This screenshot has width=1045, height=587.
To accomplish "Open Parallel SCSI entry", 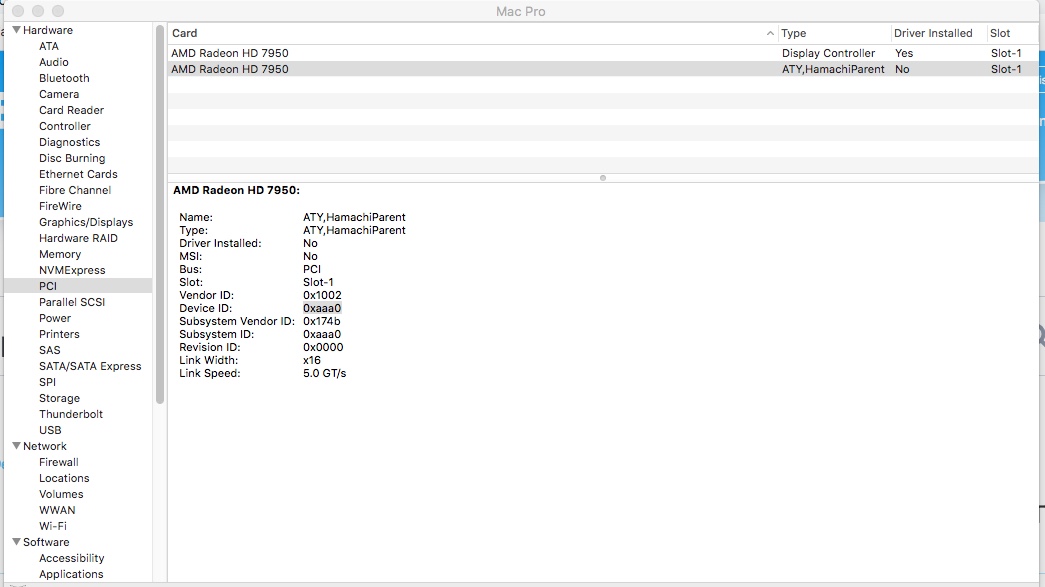I will coord(72,302).
